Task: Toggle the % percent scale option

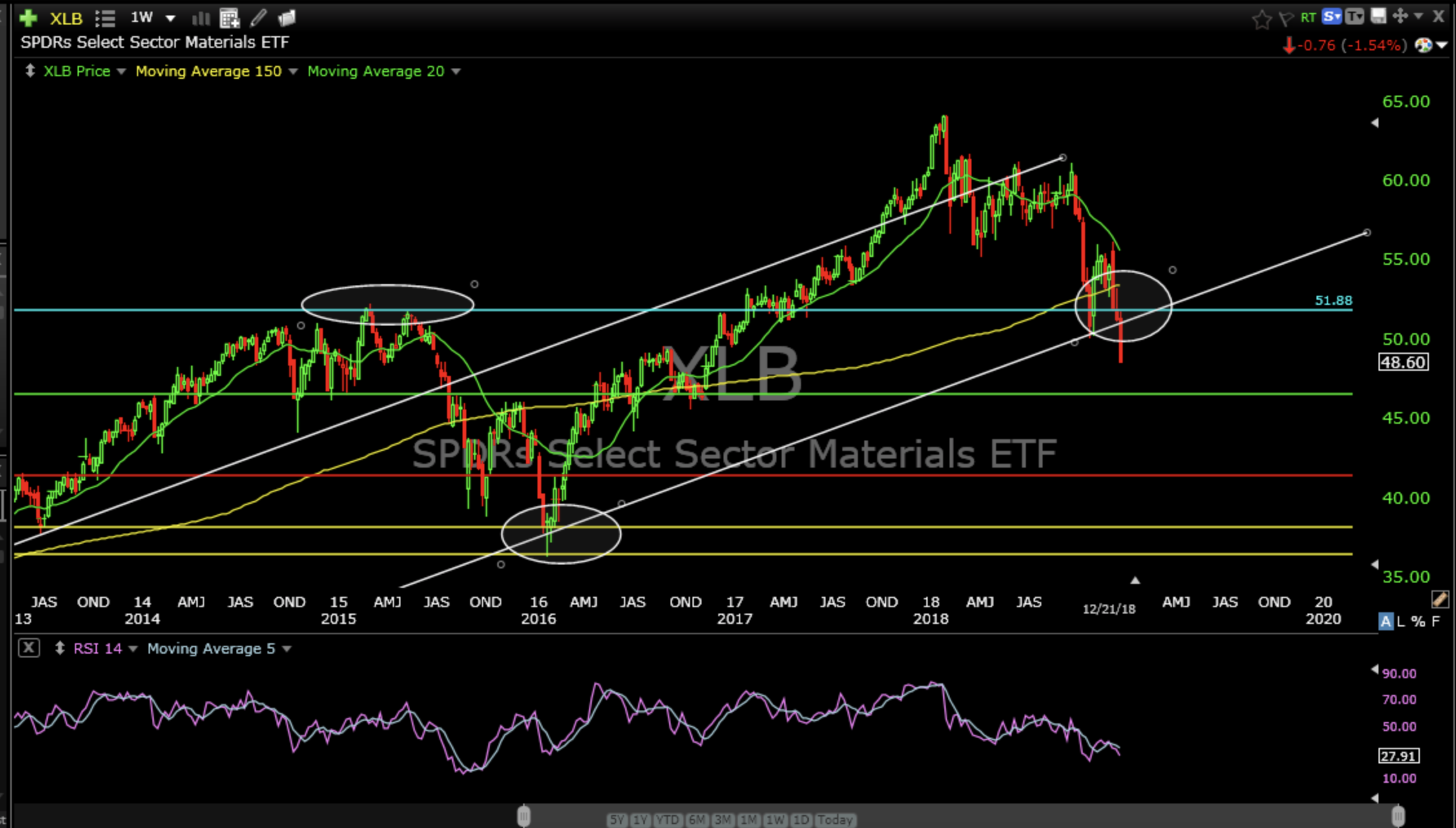Action: 1418,621
